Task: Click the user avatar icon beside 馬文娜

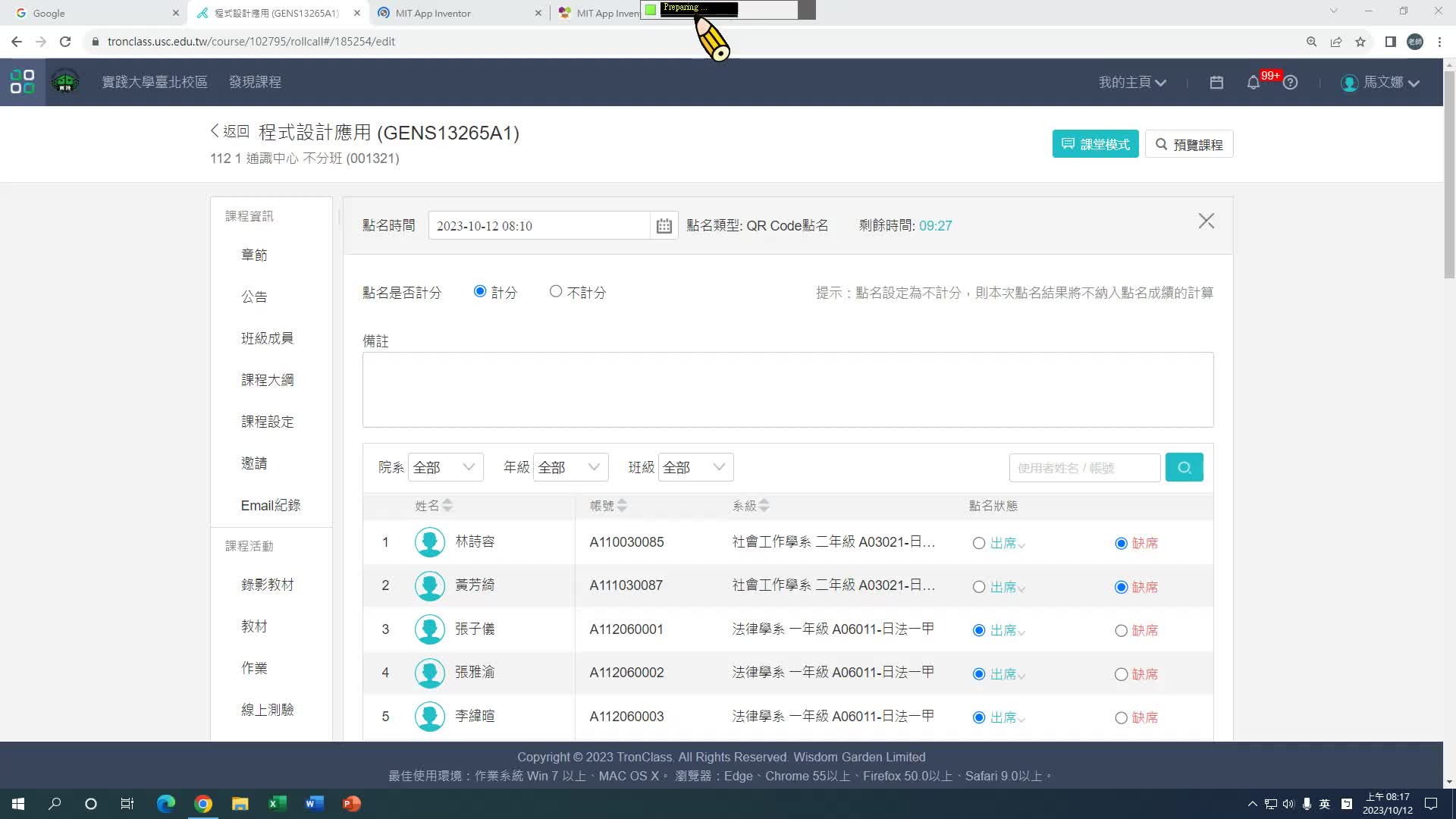Action: [1349, 83]
